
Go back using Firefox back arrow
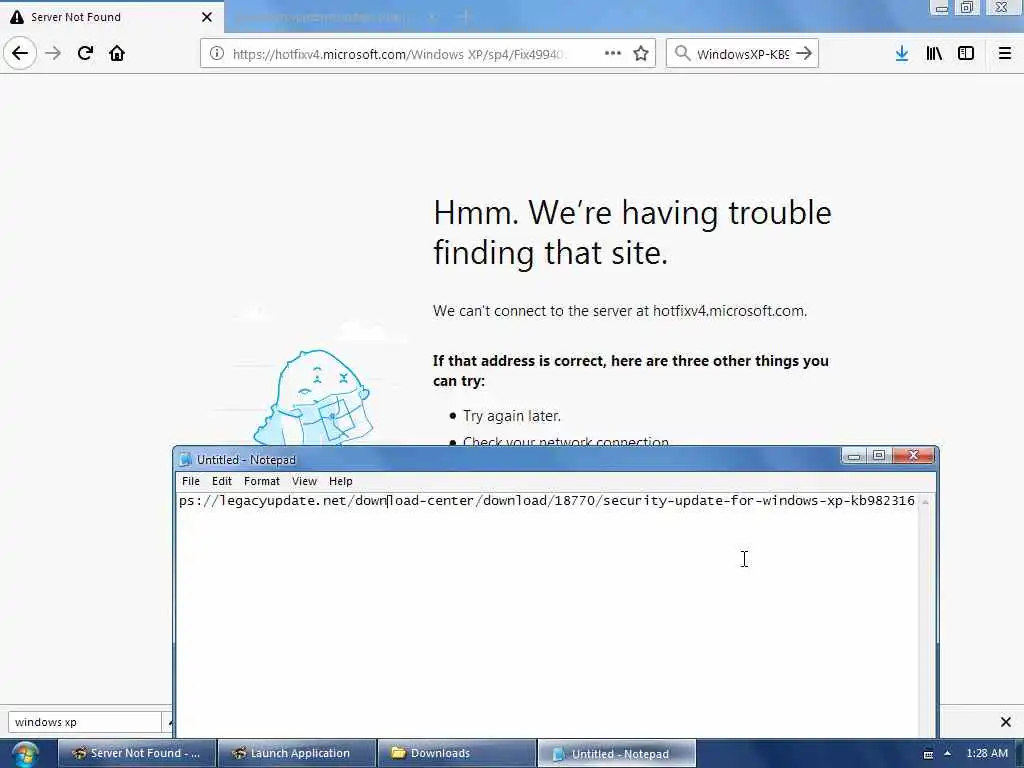tap(20, 53)
